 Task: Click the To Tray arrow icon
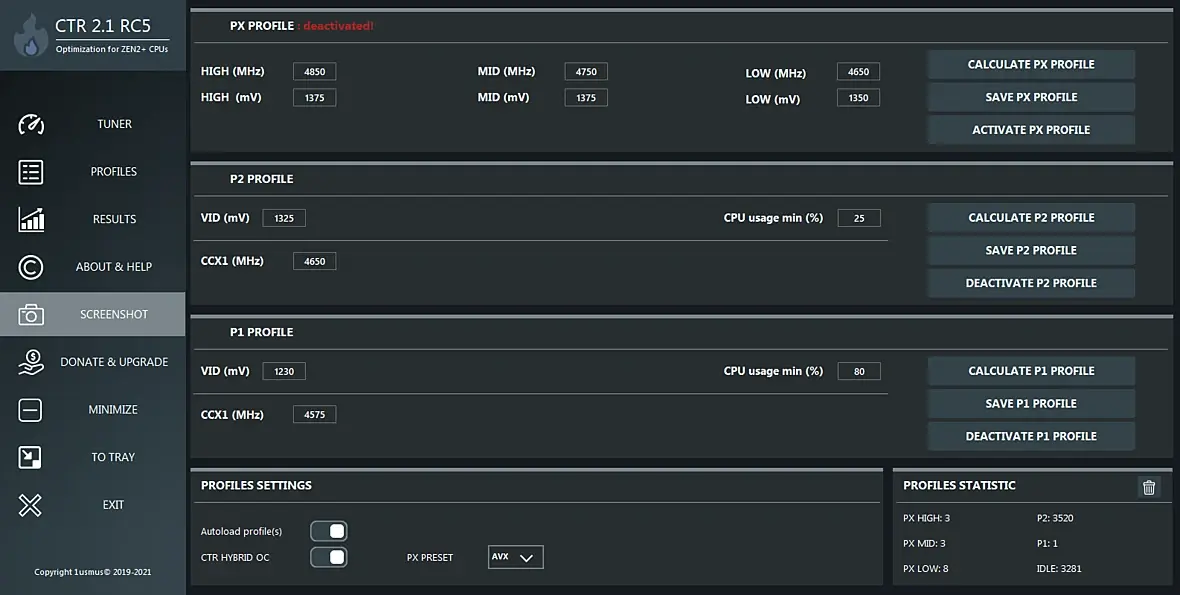click(x=30, y=457)
